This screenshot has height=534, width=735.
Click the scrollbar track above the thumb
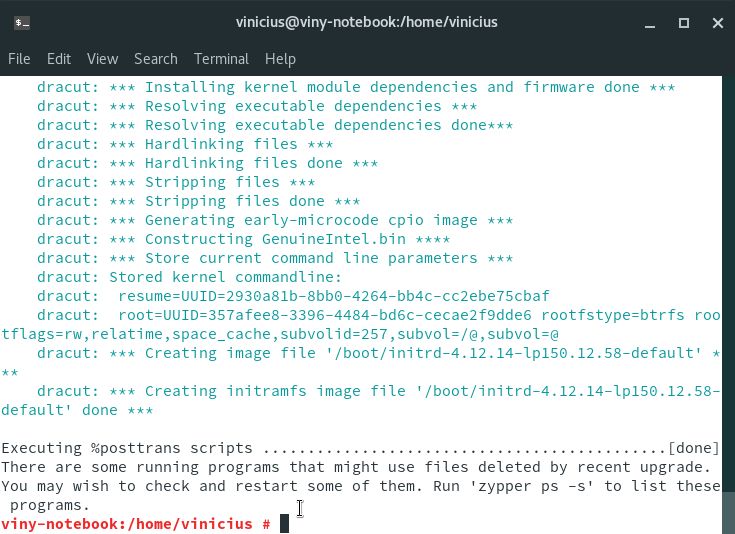[x=728, y=284]
